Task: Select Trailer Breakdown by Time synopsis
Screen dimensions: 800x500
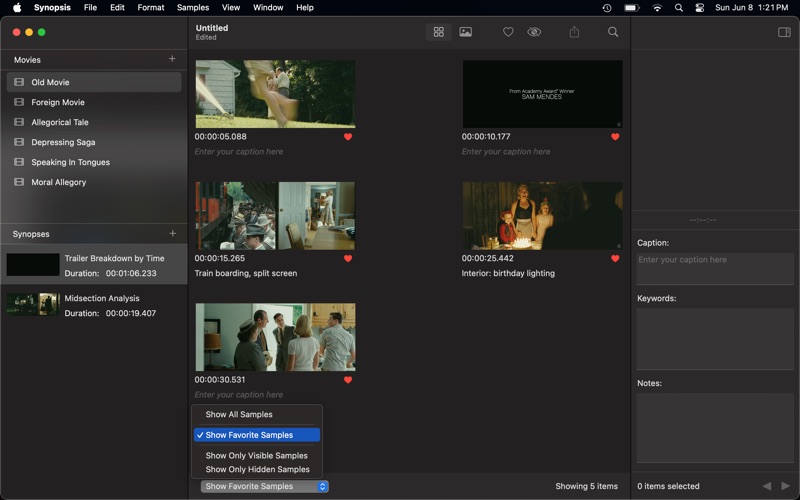Action: click(x=94, y=264)
